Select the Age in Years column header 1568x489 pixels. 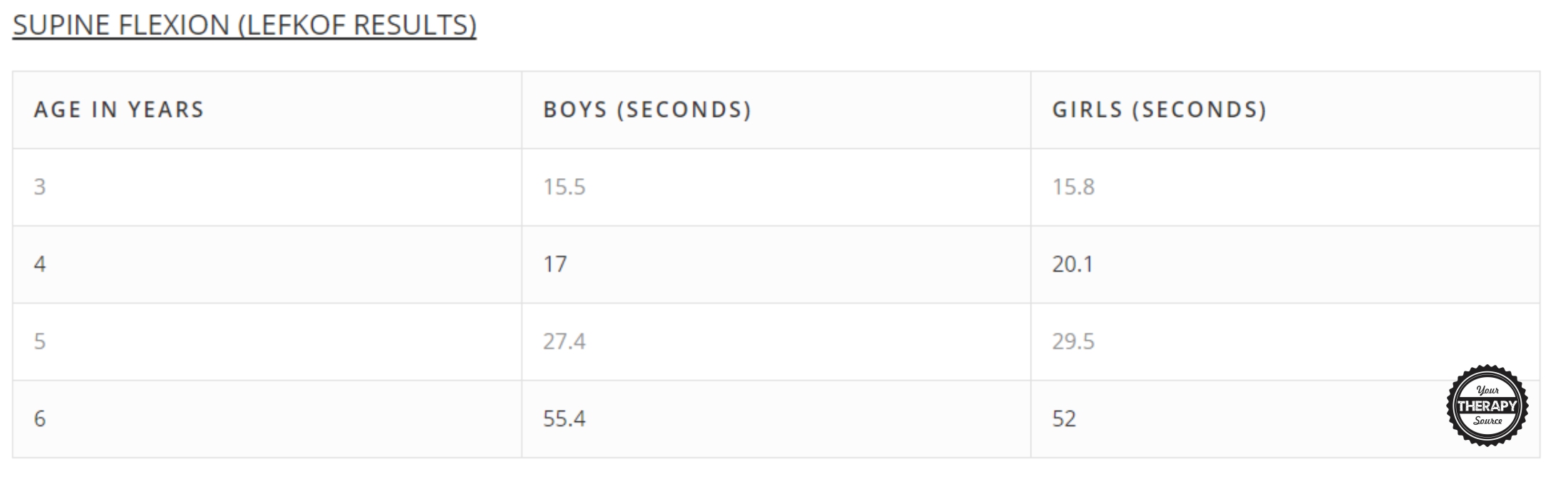[x=119, y=109]
